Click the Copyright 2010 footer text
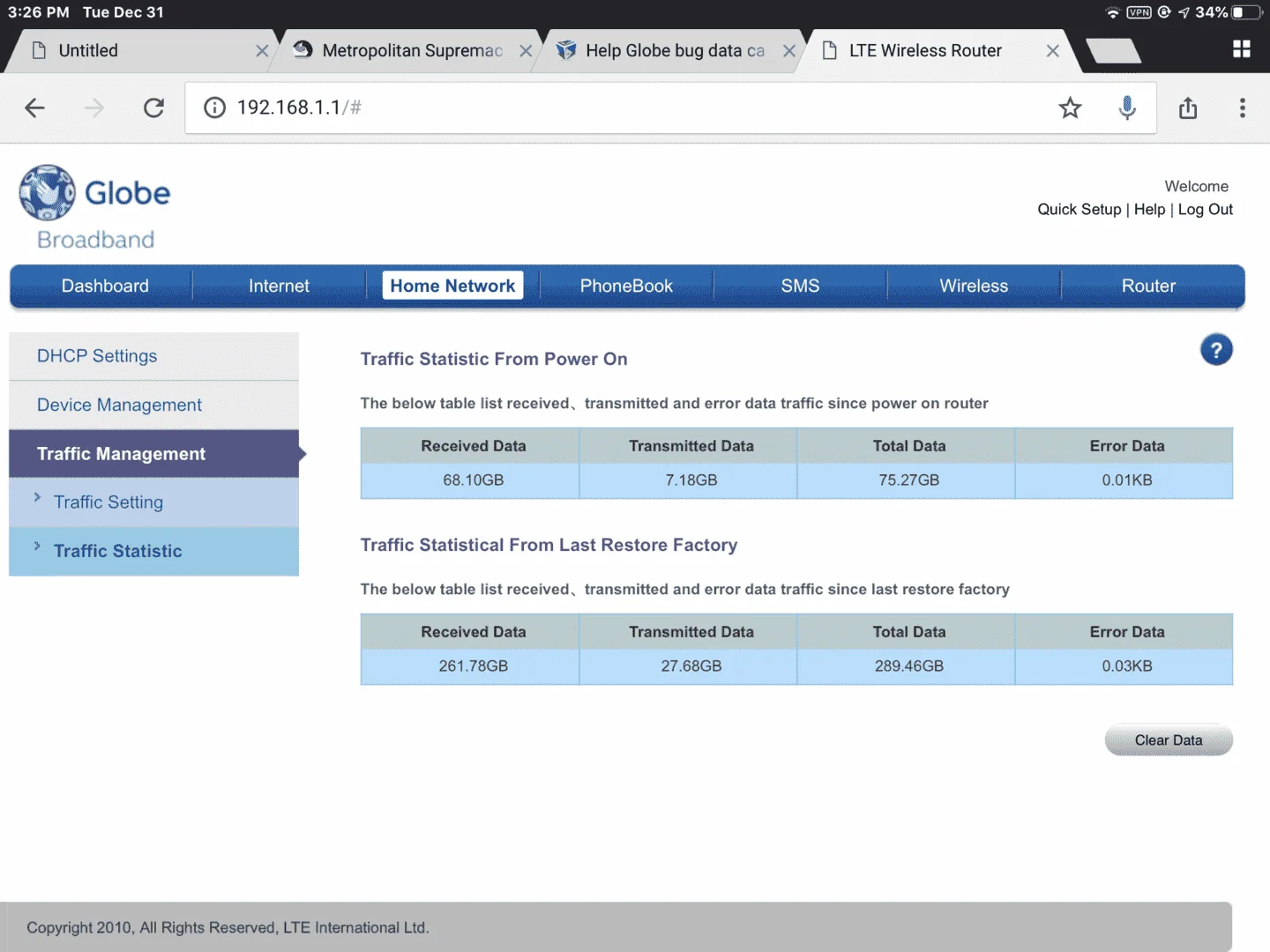Screen dimensions: 1270x952 coord(228,927)
